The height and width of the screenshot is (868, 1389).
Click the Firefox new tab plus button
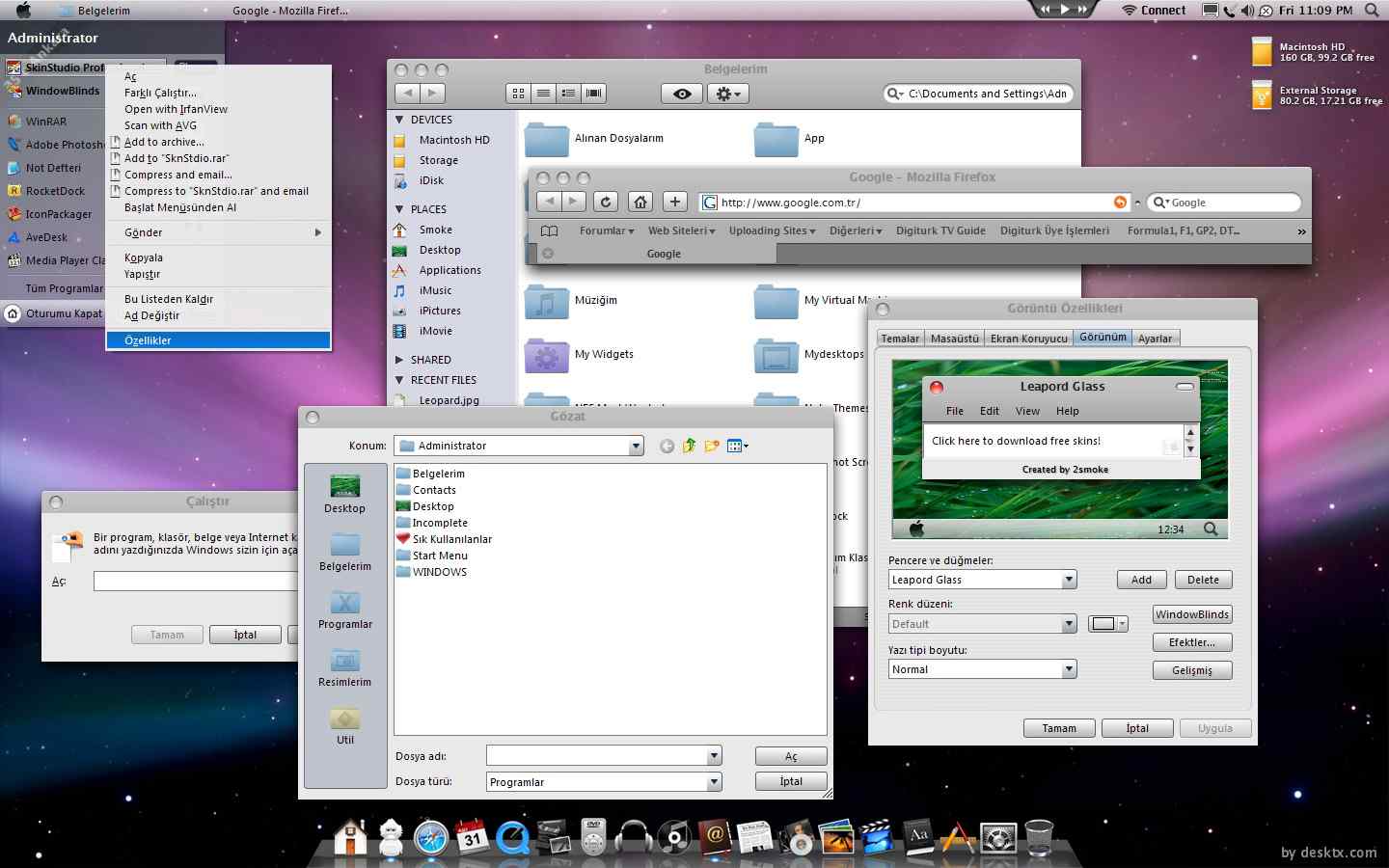(x=675, y=202)
